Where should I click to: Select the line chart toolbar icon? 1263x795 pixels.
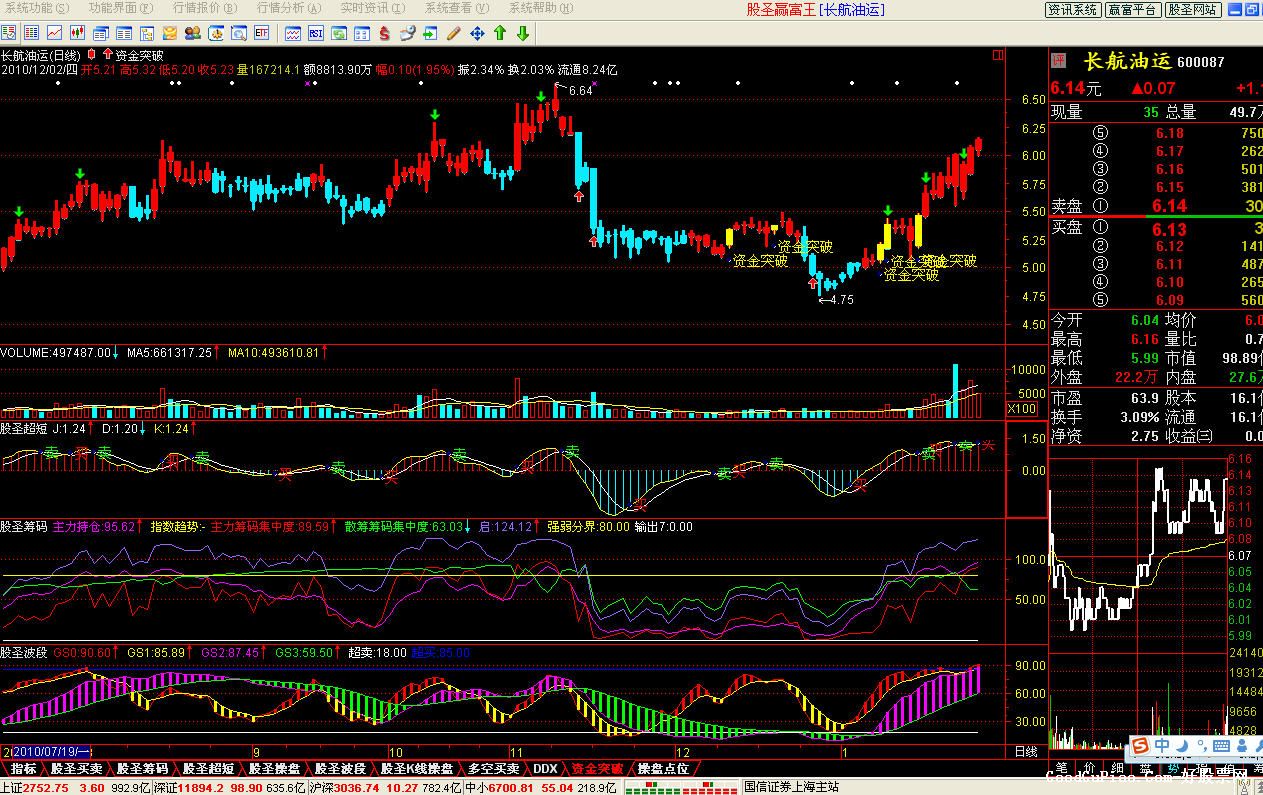54,33
